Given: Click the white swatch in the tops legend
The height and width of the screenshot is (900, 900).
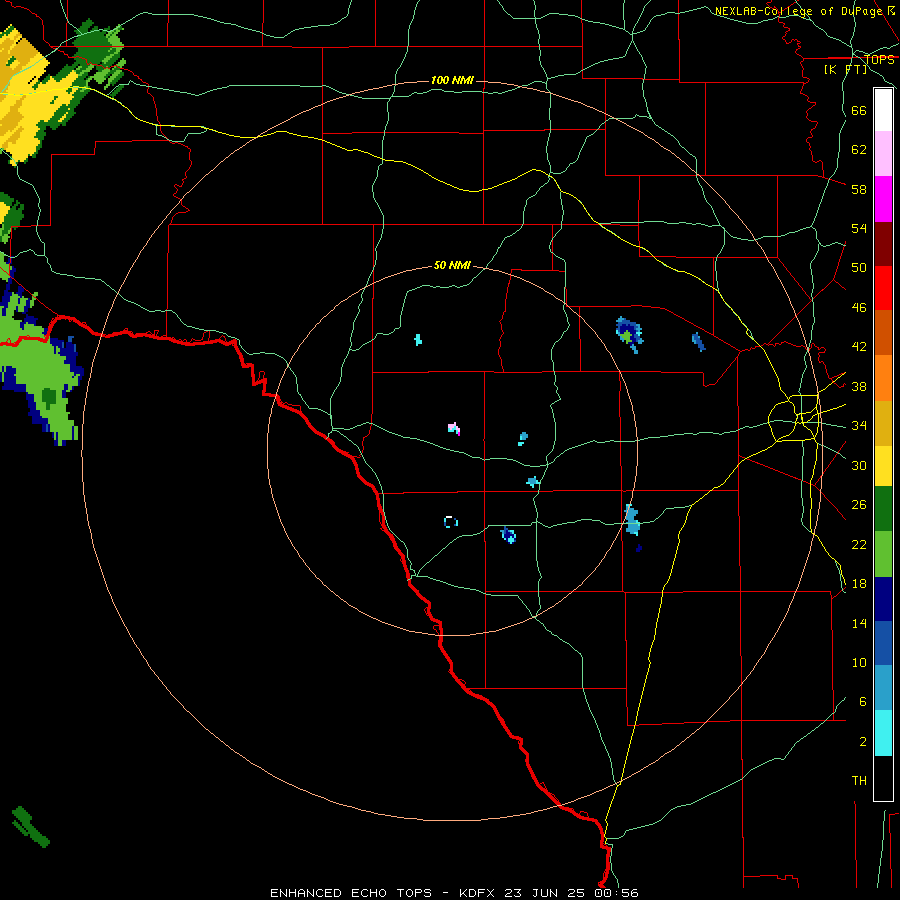Looking at the screenshot, I should pos(883,110).
